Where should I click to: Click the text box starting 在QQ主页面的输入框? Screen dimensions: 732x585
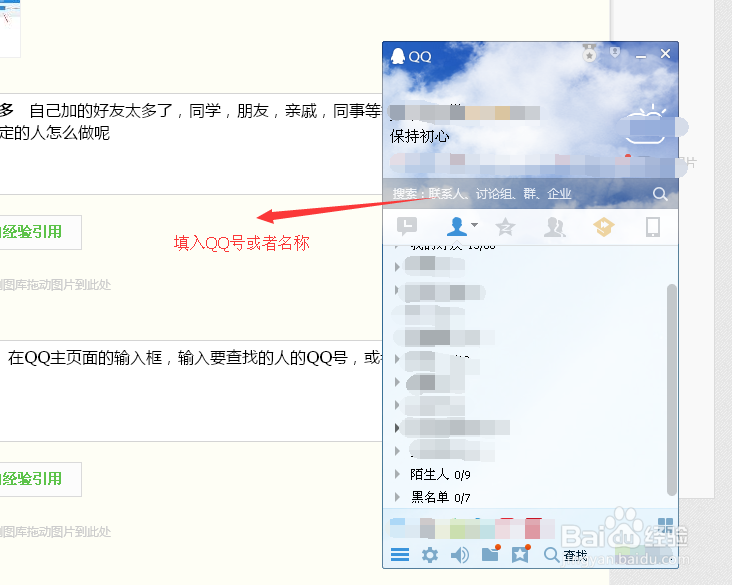(191, 391)
